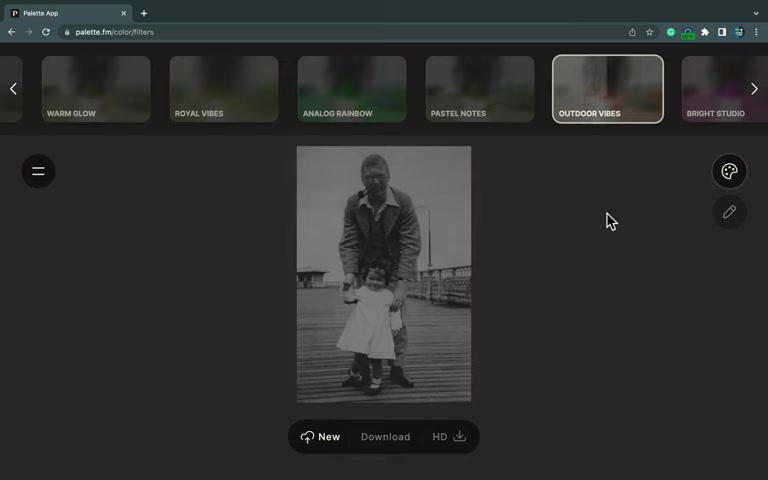
Task: Open the tab search dropdown
Action: 756,13
